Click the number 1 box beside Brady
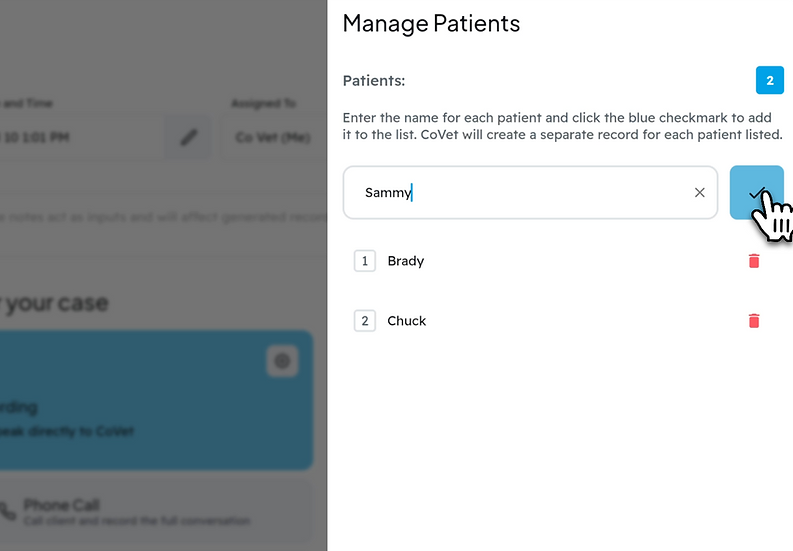Screen dimensions: 793x551 pos(365,261)
